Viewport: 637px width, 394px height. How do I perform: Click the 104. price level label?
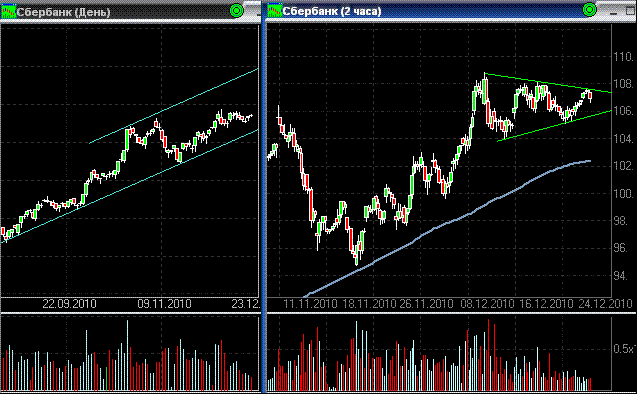point(623,139)
